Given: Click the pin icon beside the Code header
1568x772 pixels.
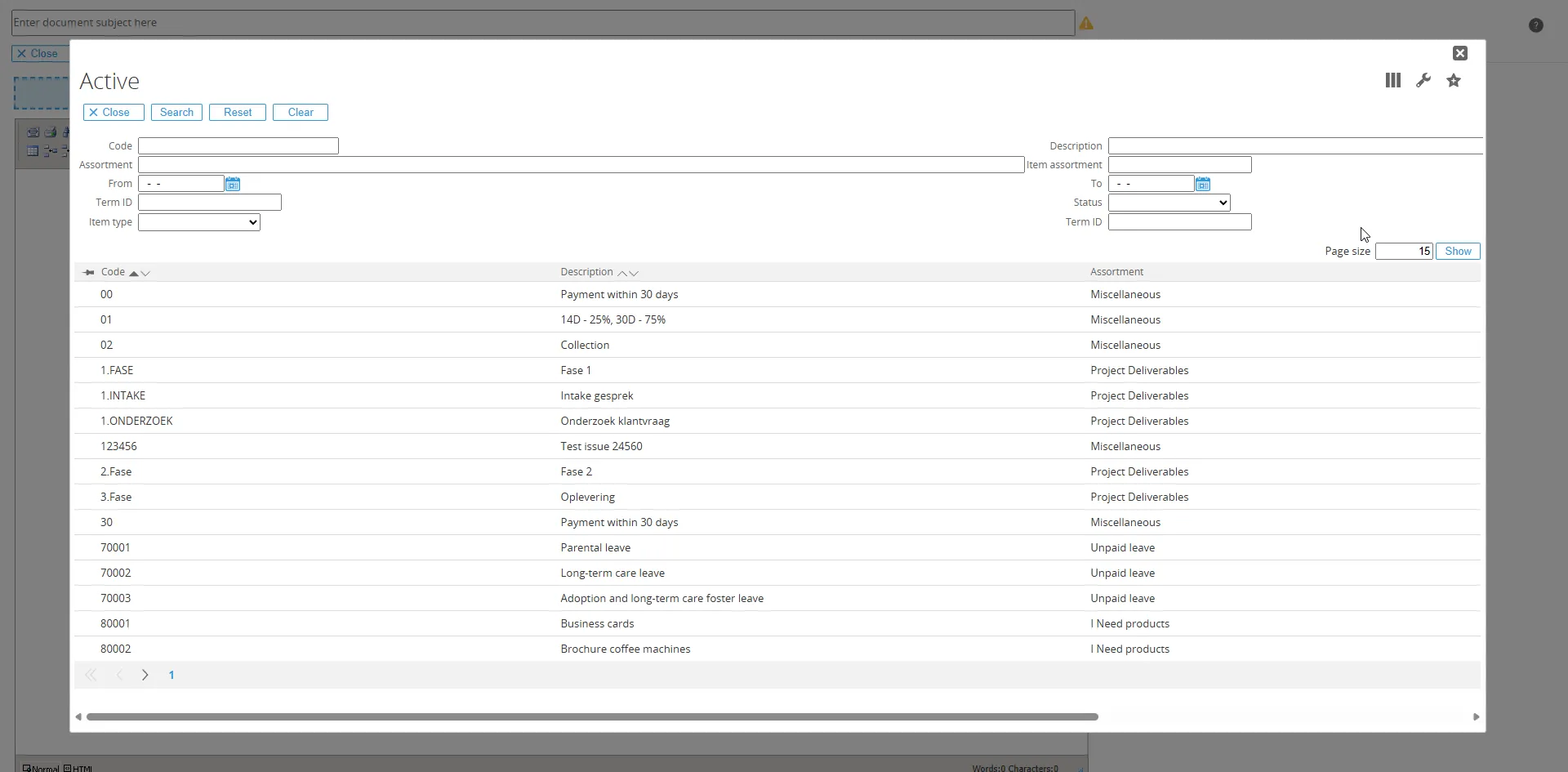Looking at the screenshot, I should tap(89, 272).
